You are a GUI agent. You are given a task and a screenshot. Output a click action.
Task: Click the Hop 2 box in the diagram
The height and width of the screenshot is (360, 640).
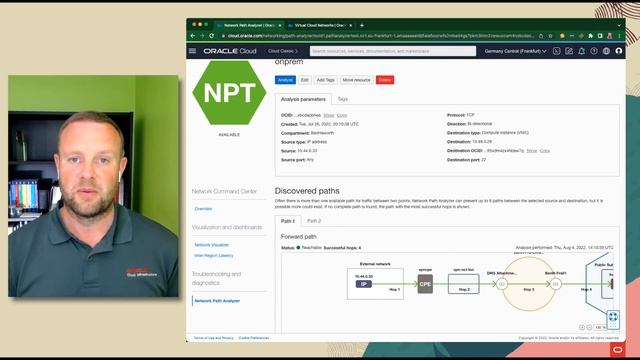pos(464,284)
